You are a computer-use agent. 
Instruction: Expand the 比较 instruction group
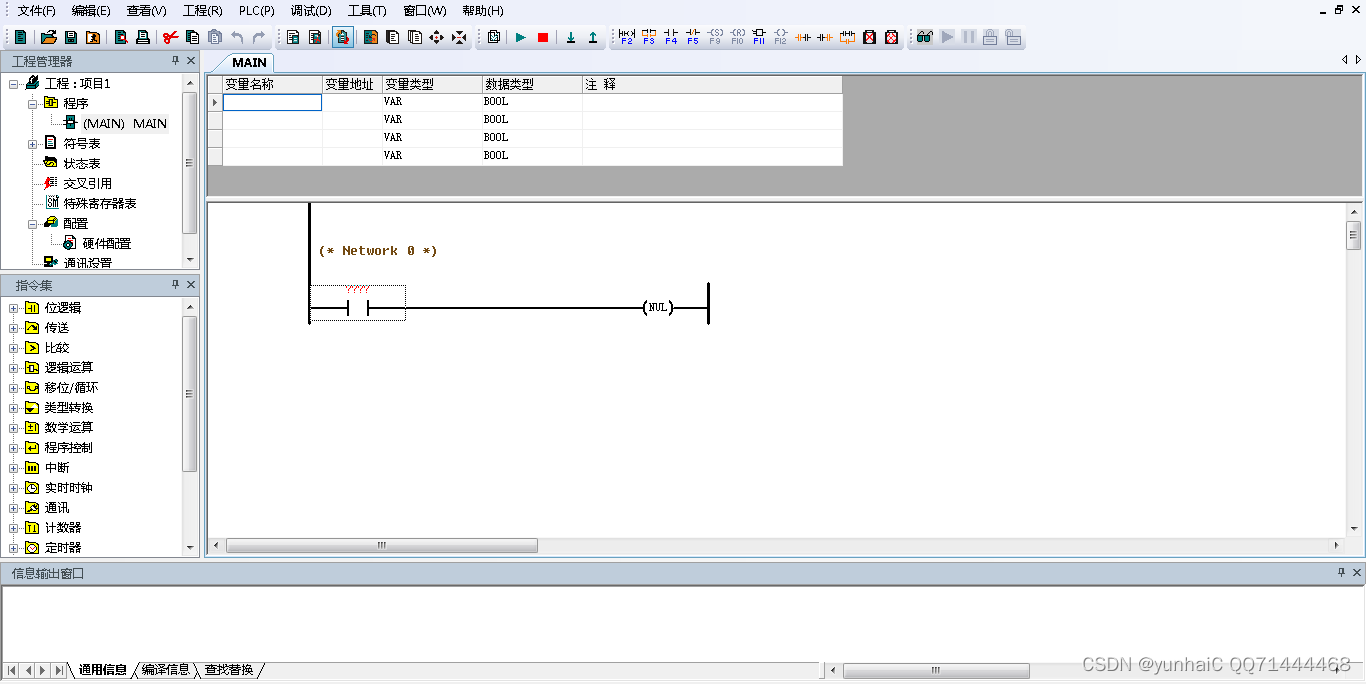click(x=14, y=348)
